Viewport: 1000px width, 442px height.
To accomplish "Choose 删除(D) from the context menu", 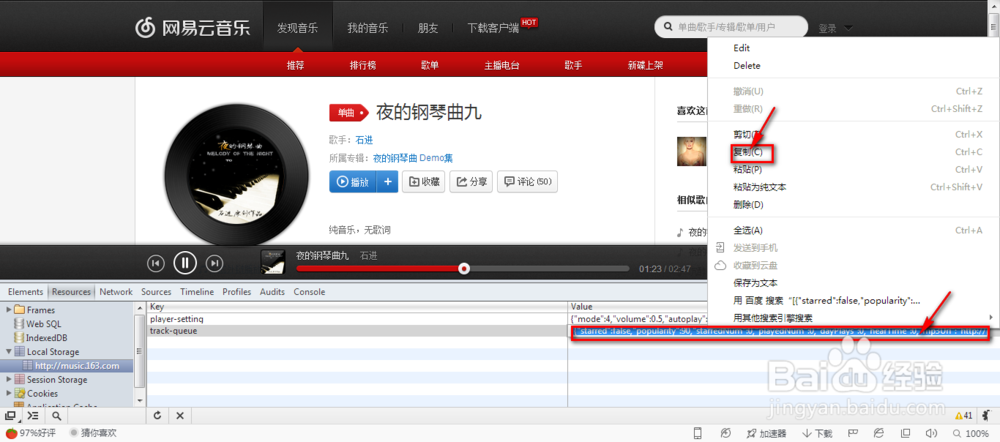I will (x=748, y=205).
